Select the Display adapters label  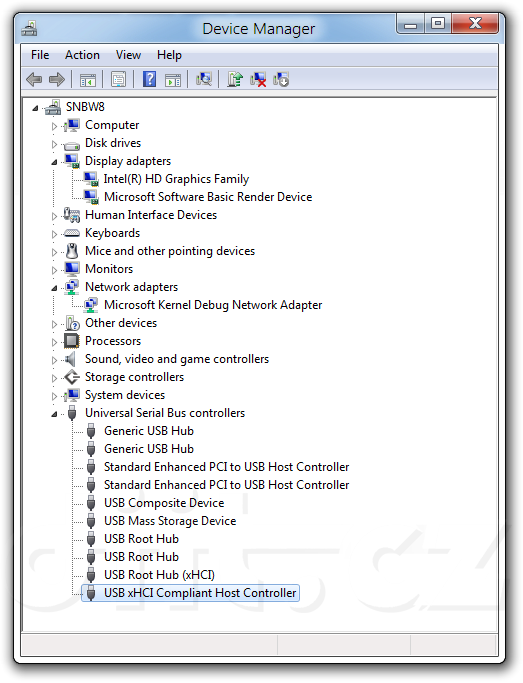click(128, 161)
